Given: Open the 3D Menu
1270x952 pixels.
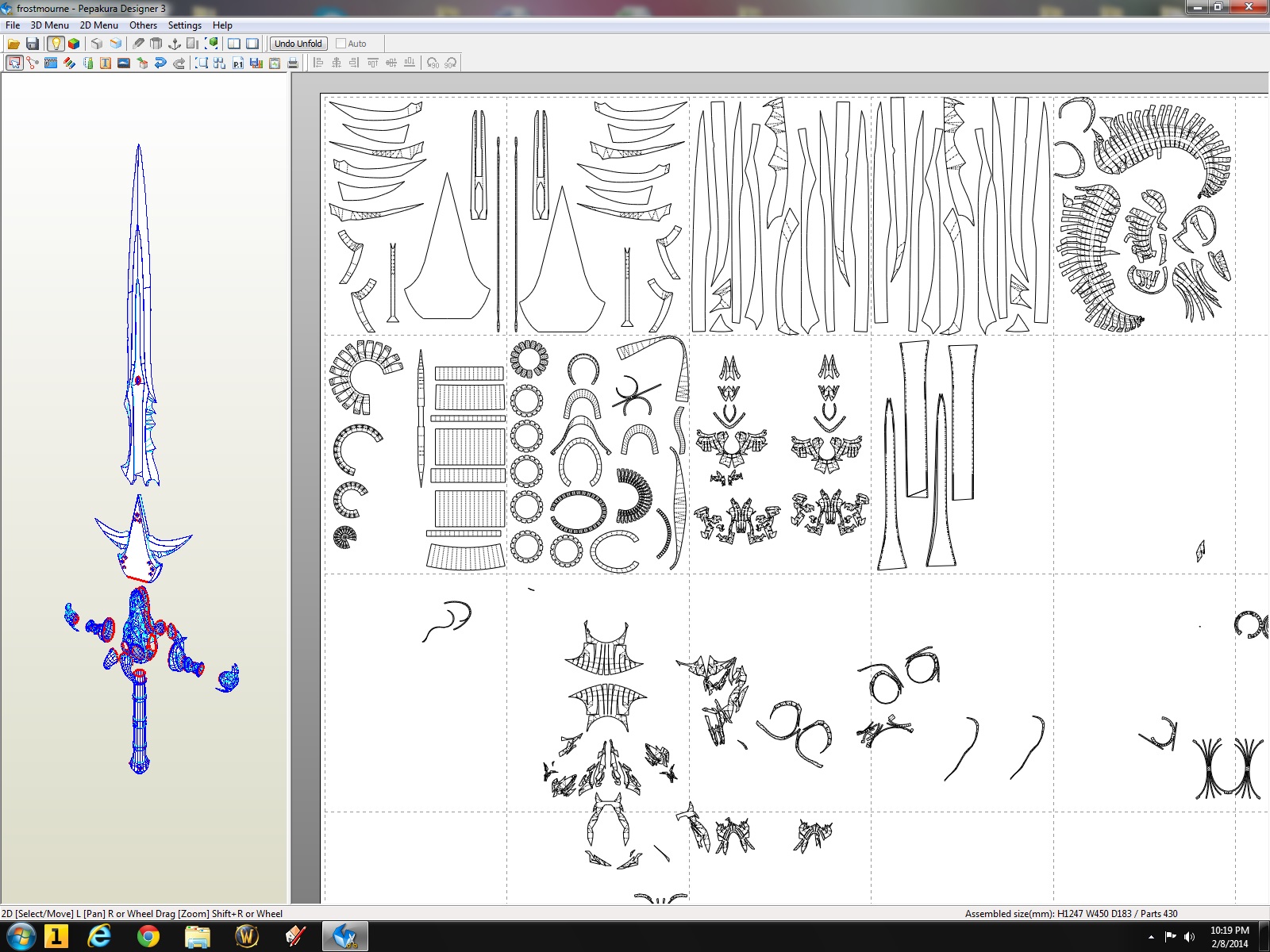Looking at the screenshot, I should 50,25.
